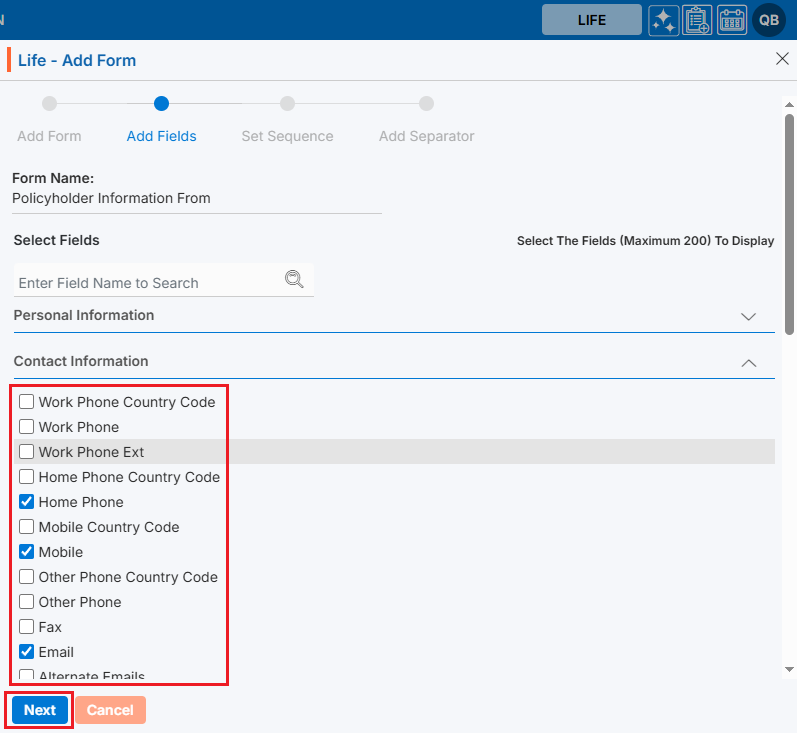Tick the Fax checkbox
This screenshot has height=733, width=797.
27,627
